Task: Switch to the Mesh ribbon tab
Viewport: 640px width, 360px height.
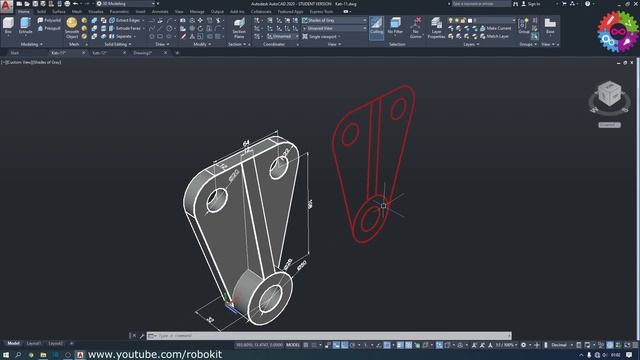Action: (77, 12)
